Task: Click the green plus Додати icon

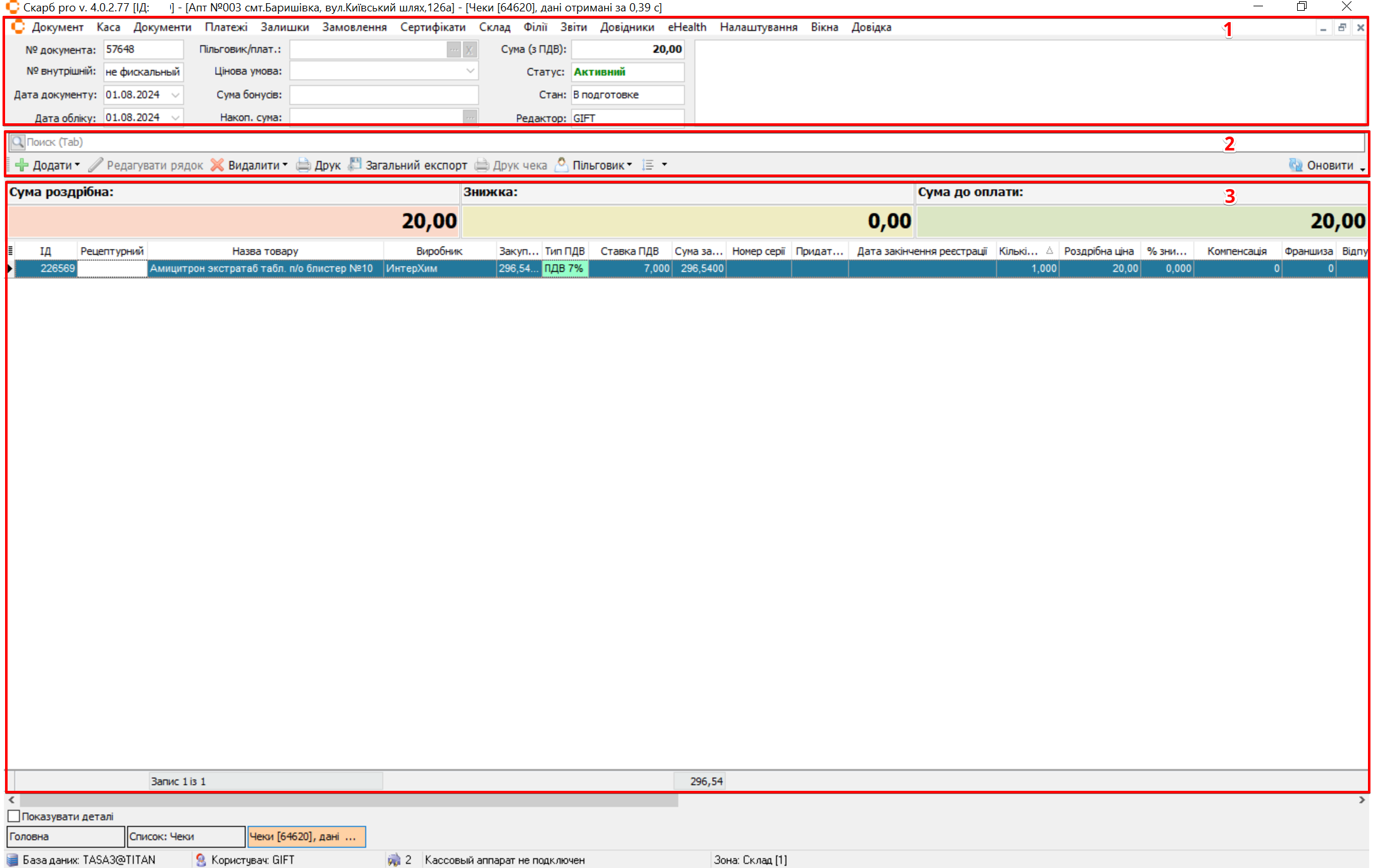Action: 22,165
